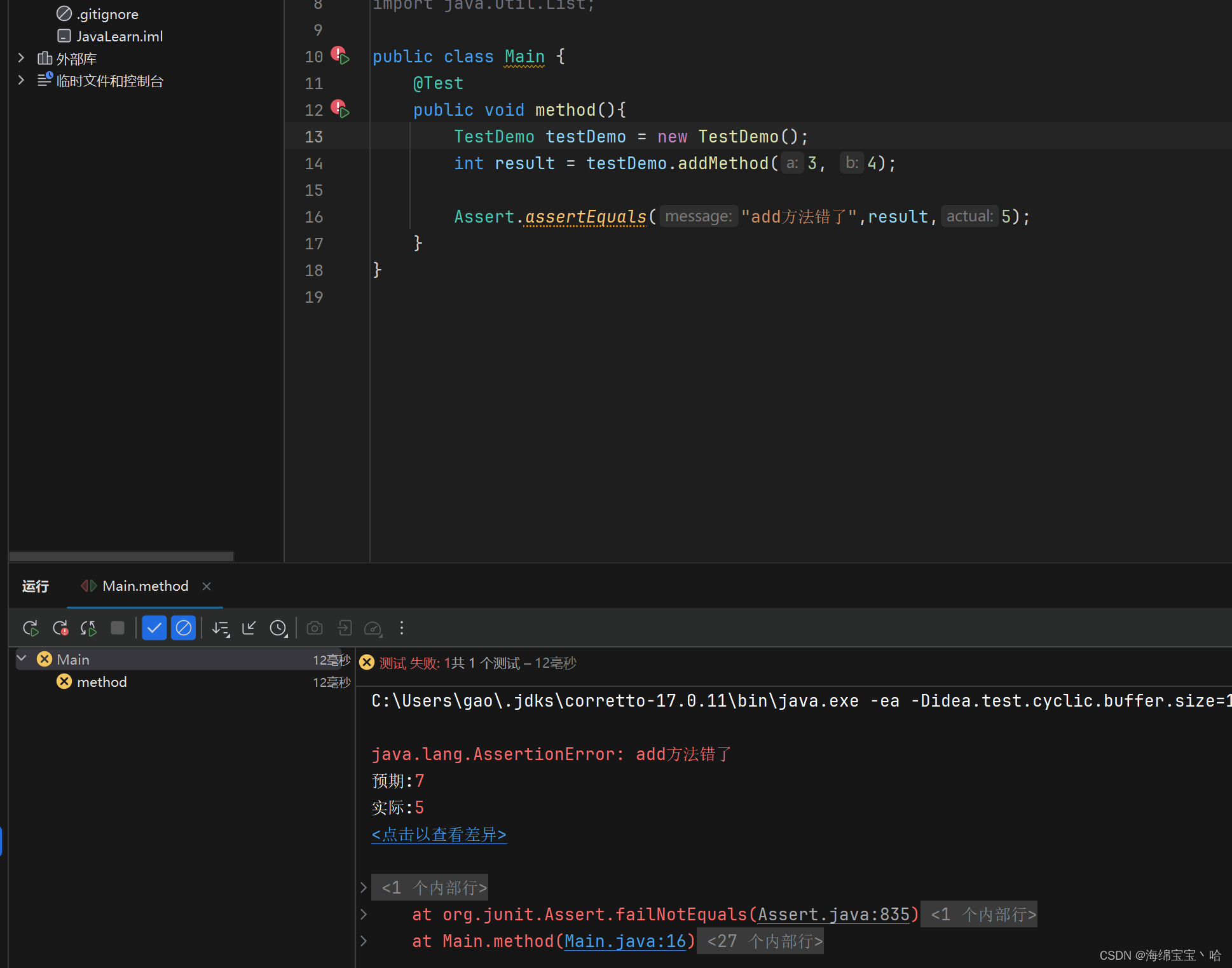The image size is (1232, 968).
Task: Toggle Show Ignored tests button
Action: tap(184, 628)
